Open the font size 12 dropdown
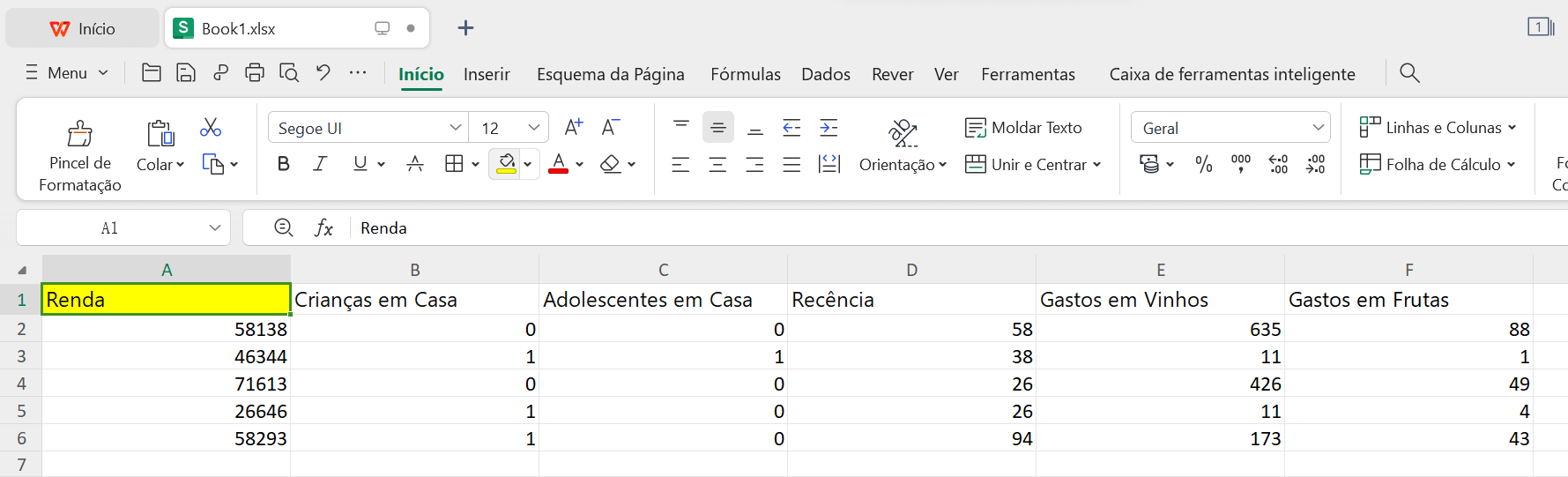1568x477 pixels. click(534, 128)
